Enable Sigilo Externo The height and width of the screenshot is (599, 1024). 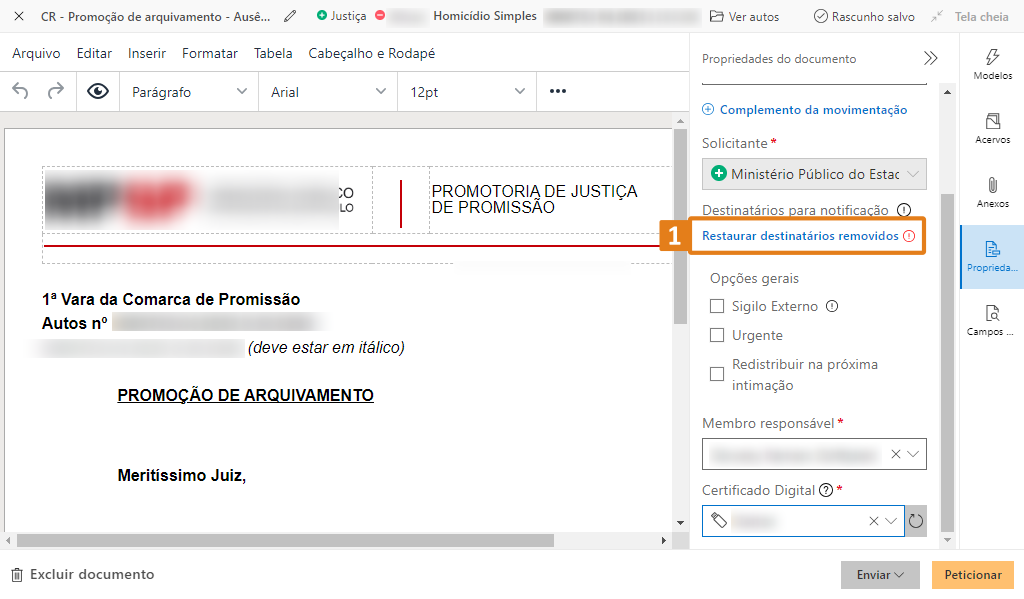tap(716, 307)
